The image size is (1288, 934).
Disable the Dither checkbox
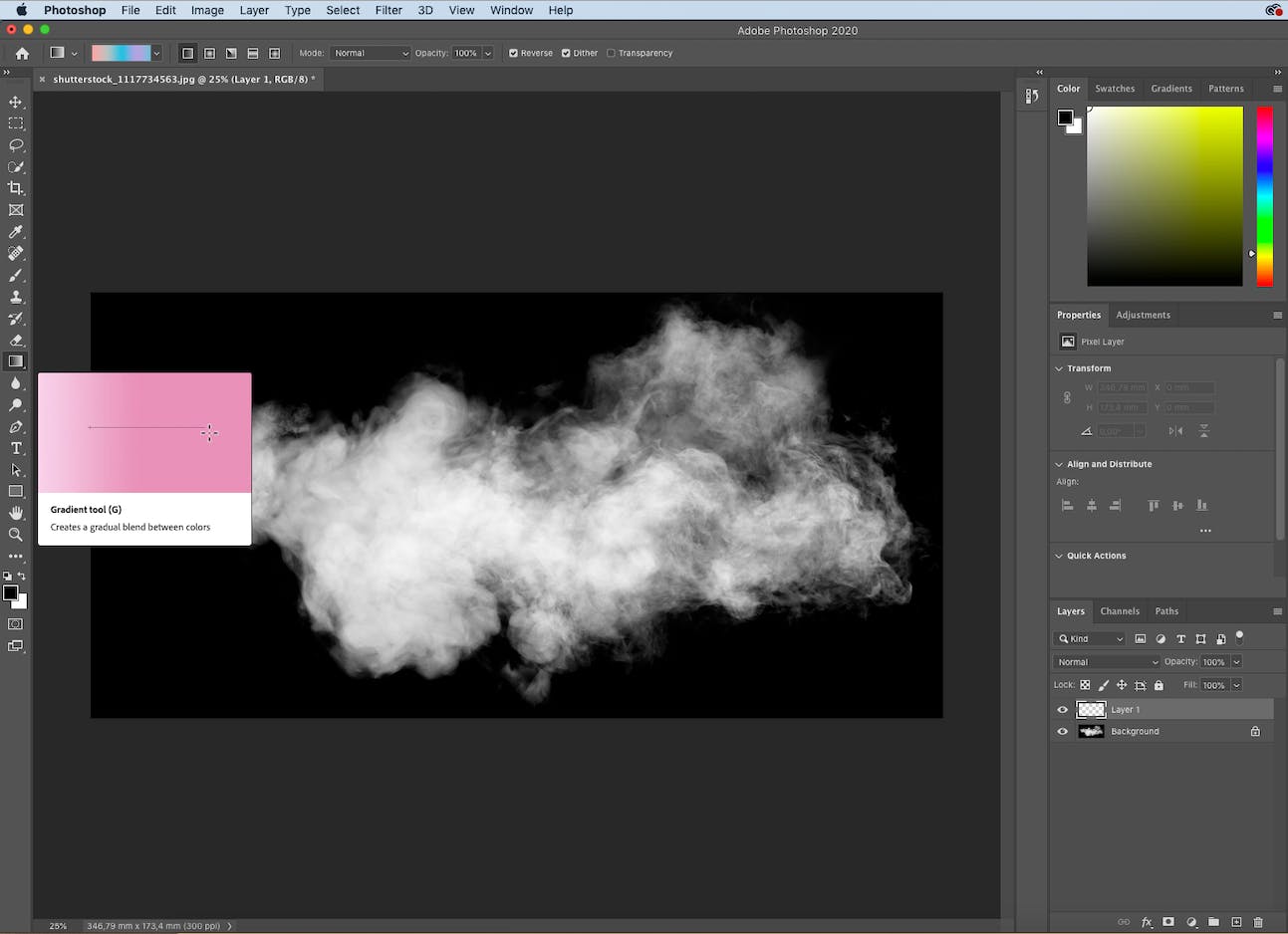pos(566,54)
